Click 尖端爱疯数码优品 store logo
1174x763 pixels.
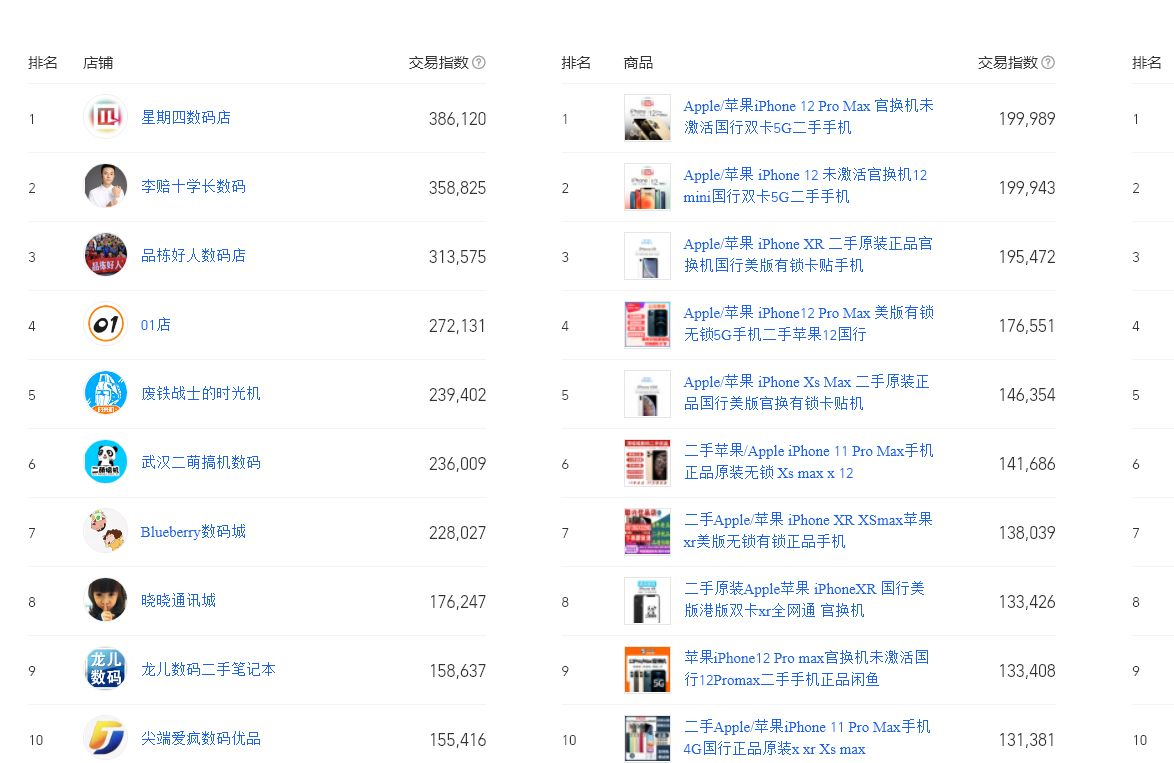pyautogui.click(x=106, y=738)
